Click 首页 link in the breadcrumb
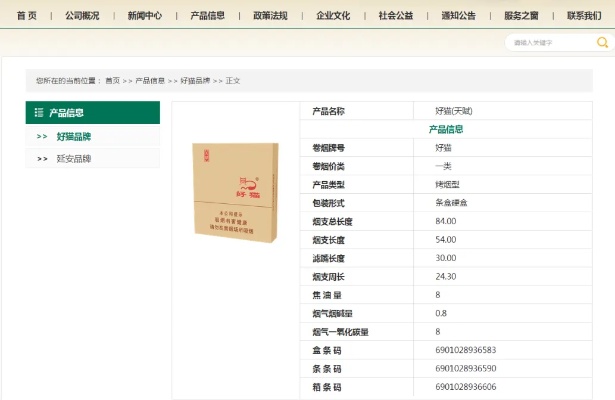 click(x=113, y=81)
